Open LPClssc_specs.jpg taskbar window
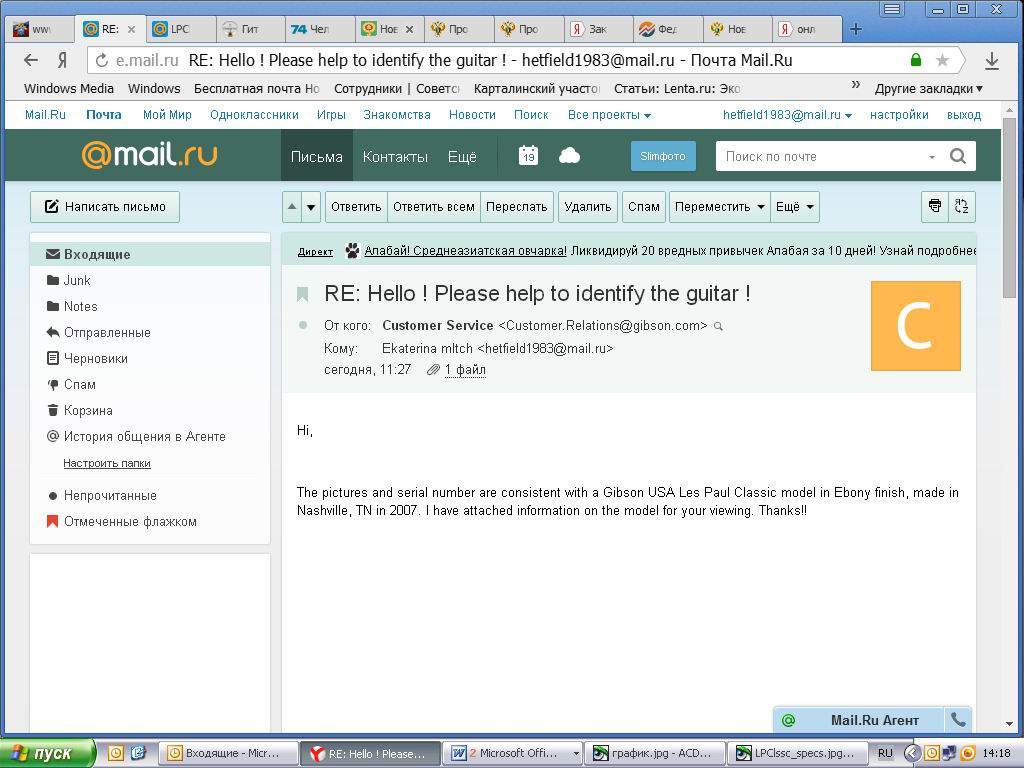This screenshot has height=768, width=1024. coord(797,753)
